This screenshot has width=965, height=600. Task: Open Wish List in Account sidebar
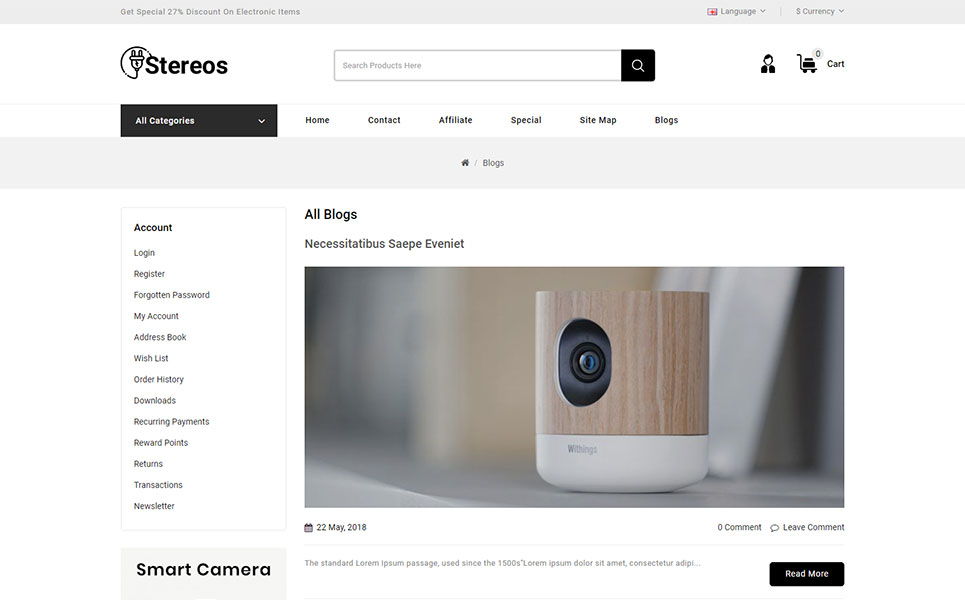tap(151, 358)
